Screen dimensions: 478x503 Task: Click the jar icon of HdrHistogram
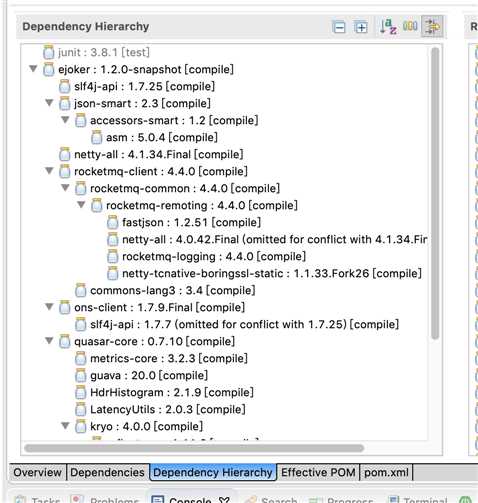pos(80,392)
